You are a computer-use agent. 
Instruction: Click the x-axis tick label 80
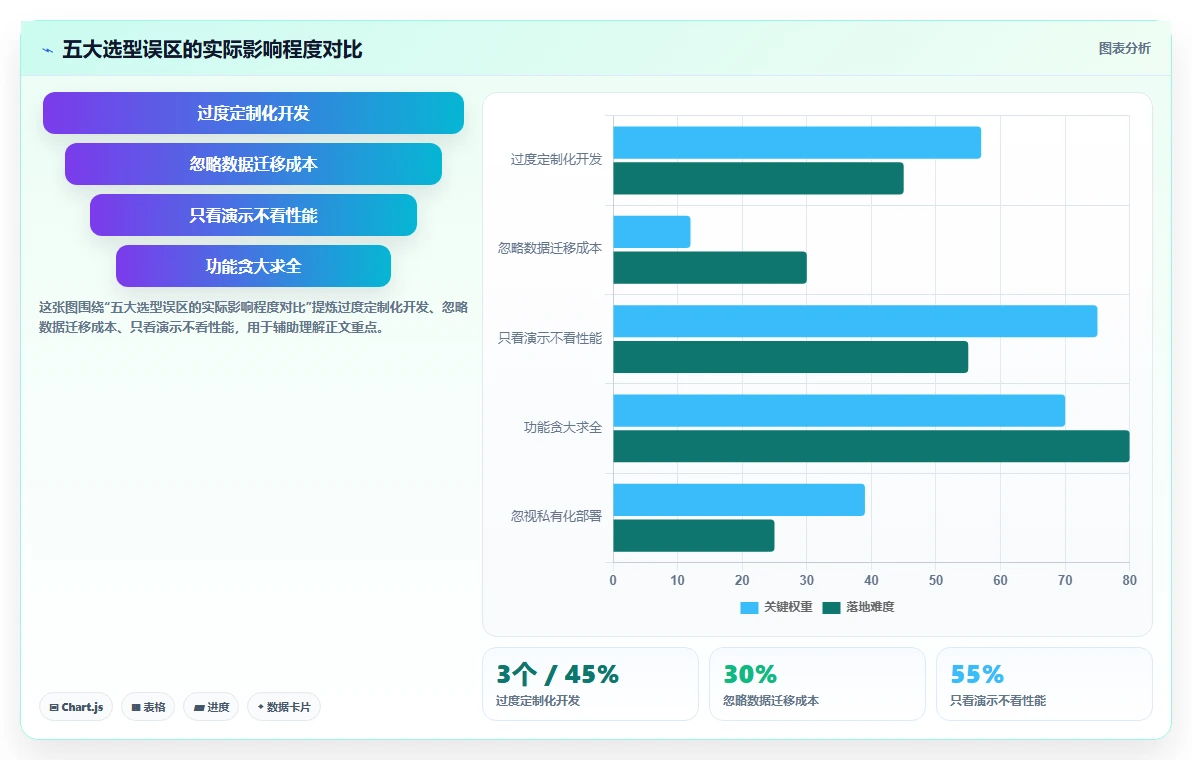(1130, 581)
